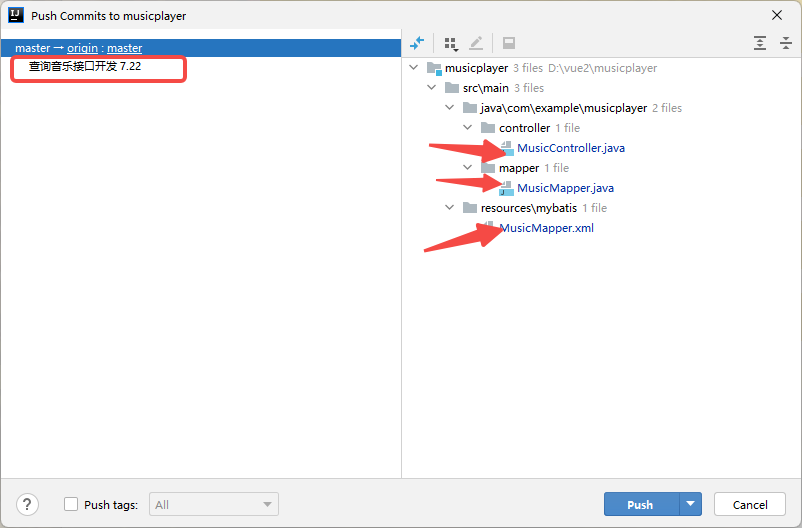This screenshot has width=802, height=528.
Task: Select the 'controller' folder label
Action: (525, 128)
